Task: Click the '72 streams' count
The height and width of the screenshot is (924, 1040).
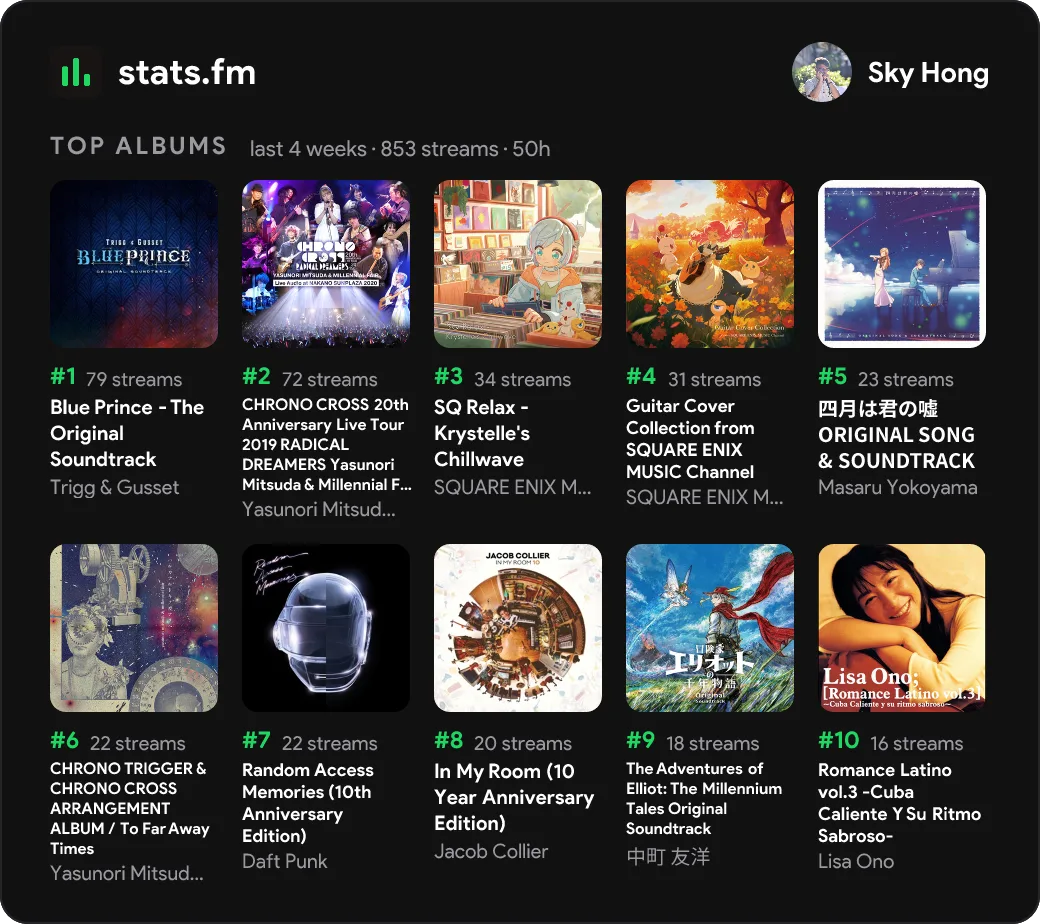Action: (330, 379)
